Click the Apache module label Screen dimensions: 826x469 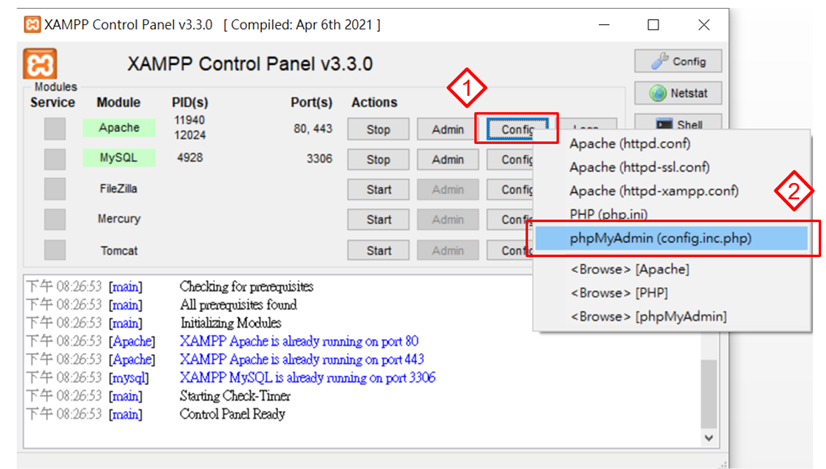pos(119,128)
